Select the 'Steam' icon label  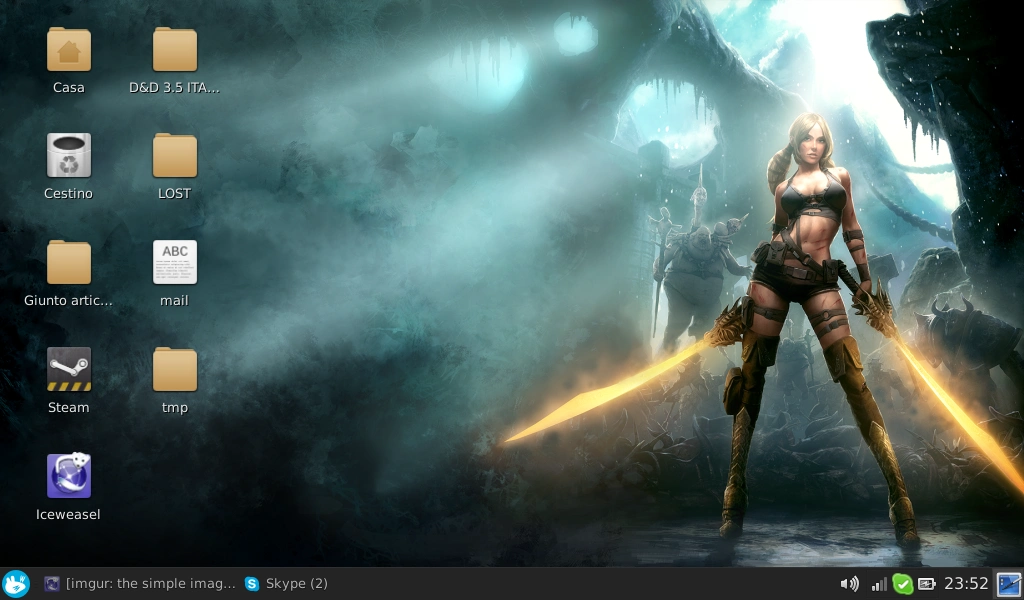[x=69, y=407]
